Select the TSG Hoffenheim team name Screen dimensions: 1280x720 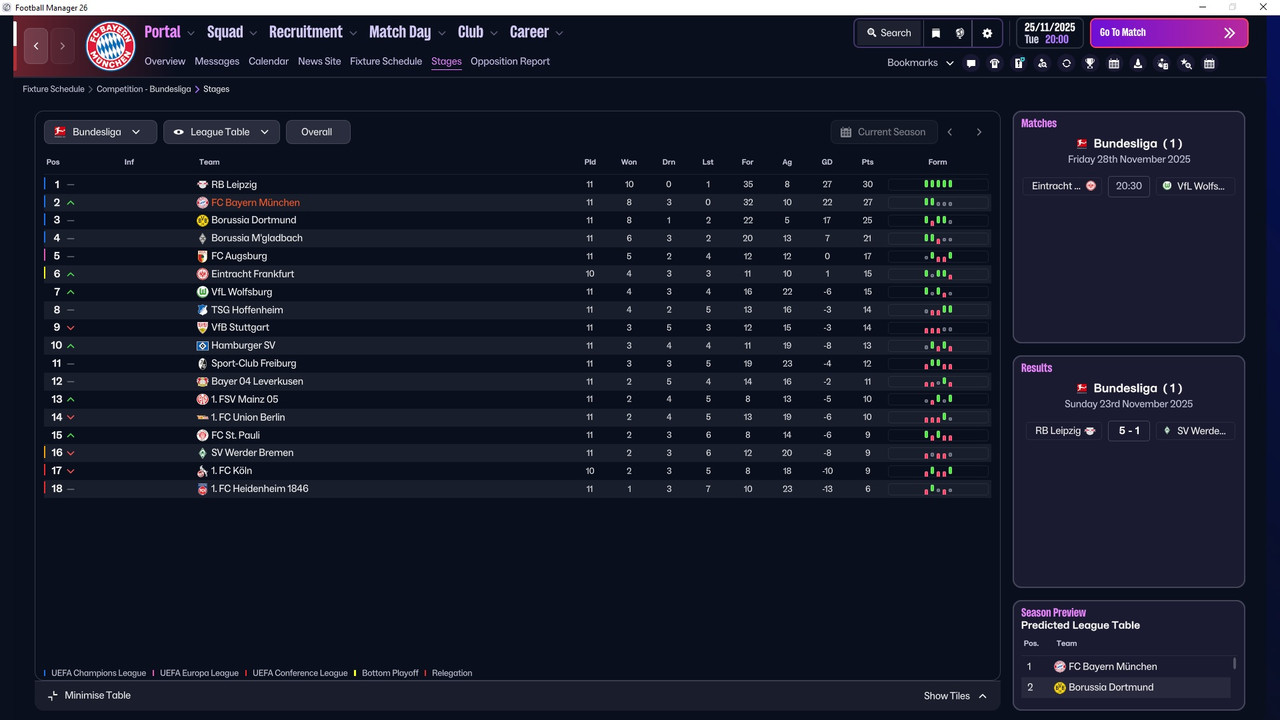(247, 310)
